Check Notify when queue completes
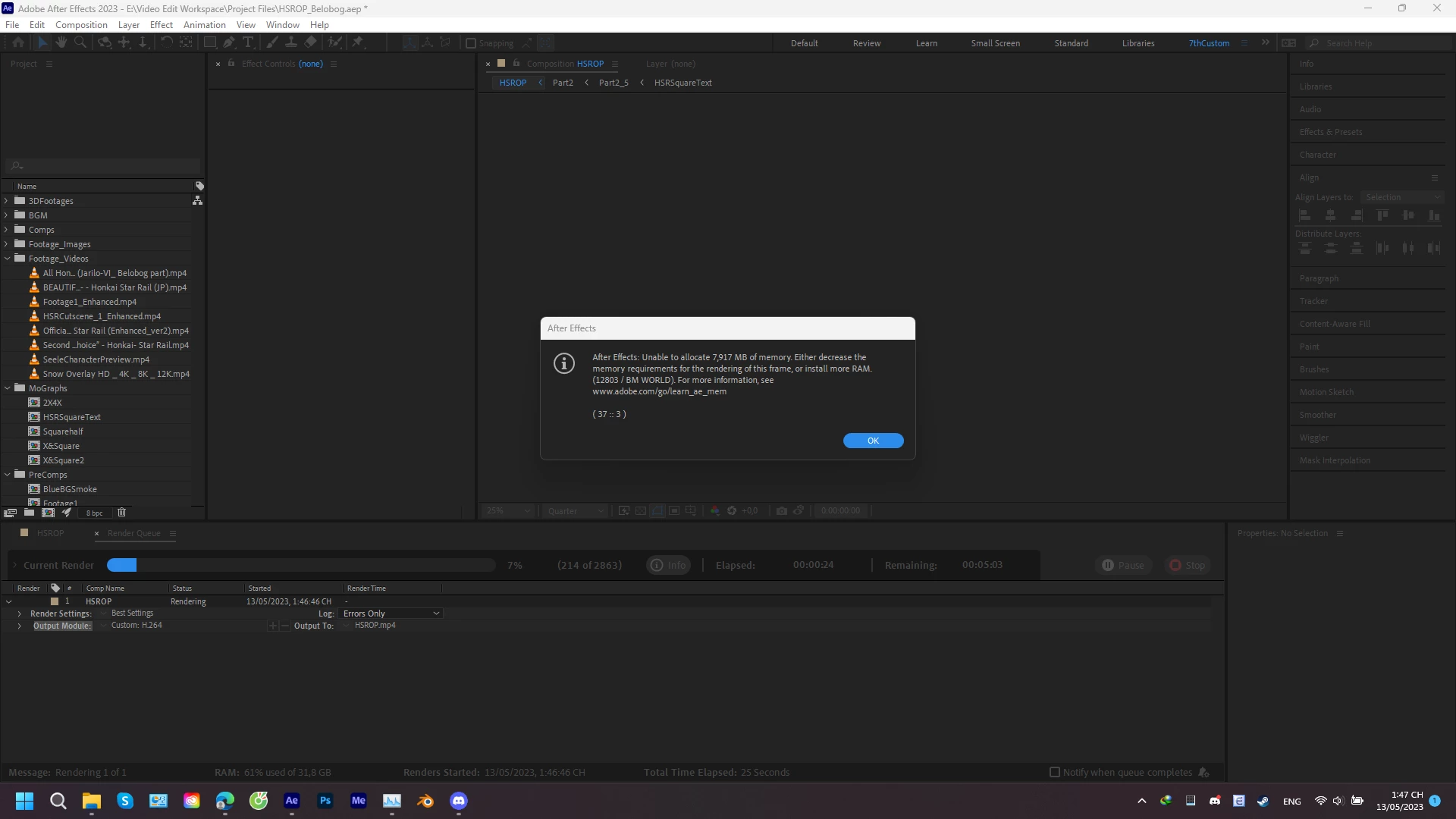 tap(1054, 772)
